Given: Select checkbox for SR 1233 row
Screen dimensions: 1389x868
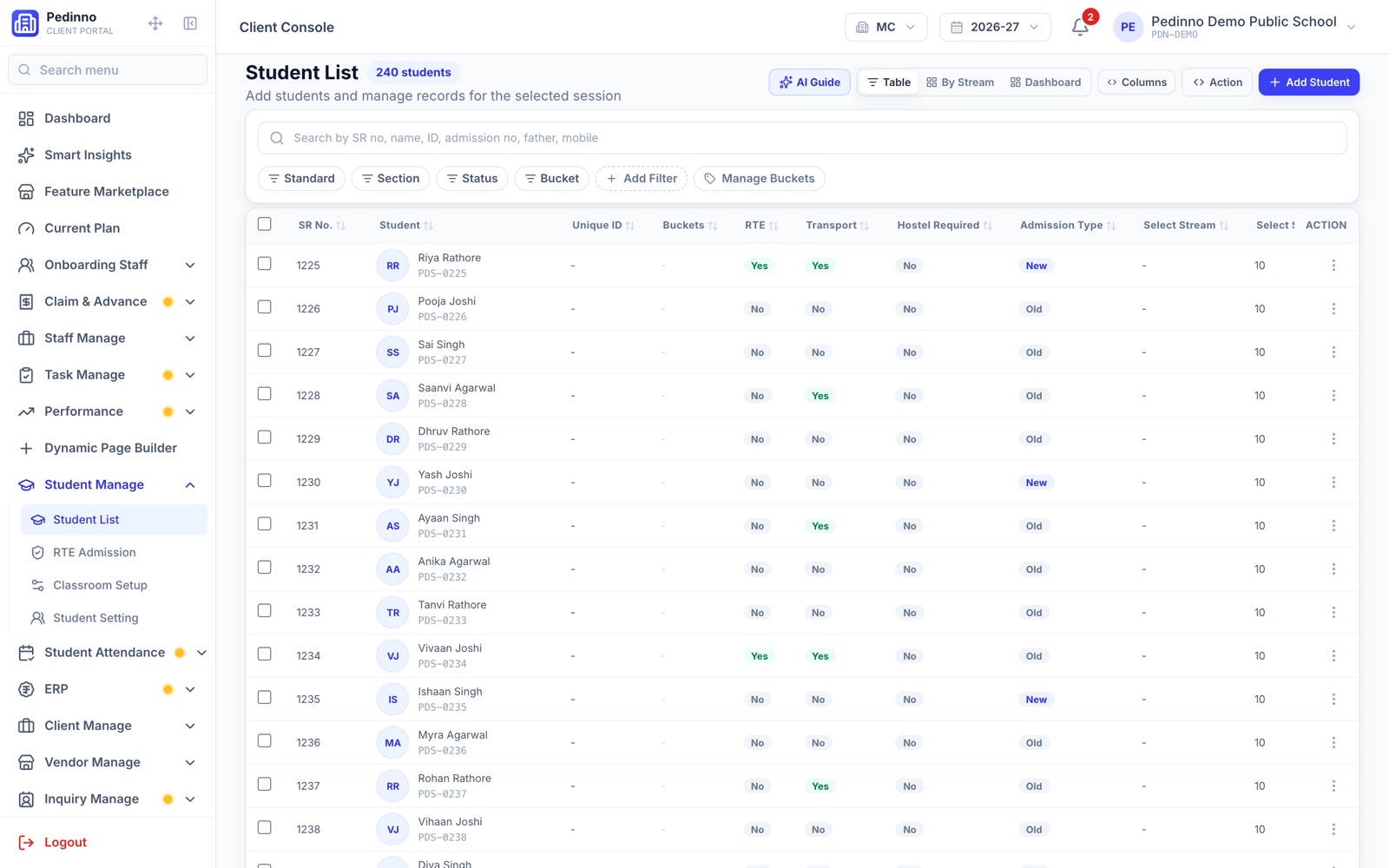Looking at the screenshot, I should tap(265, 611).
